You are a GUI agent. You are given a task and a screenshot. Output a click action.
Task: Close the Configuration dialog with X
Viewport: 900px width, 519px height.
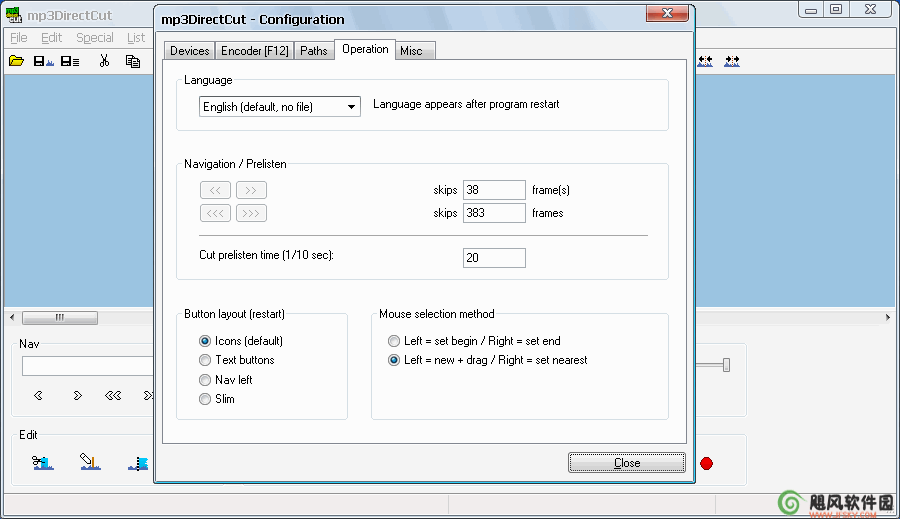pos(667,13)
